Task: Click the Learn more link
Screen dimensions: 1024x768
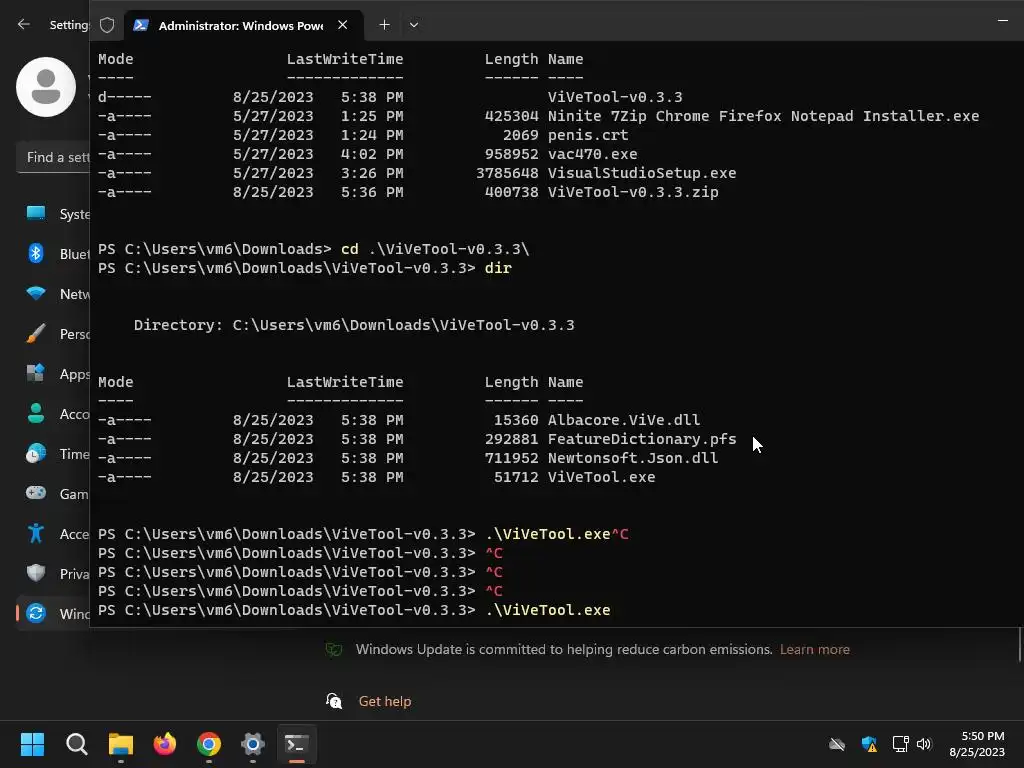Action: pyautogui.click(x=814, y=650)
